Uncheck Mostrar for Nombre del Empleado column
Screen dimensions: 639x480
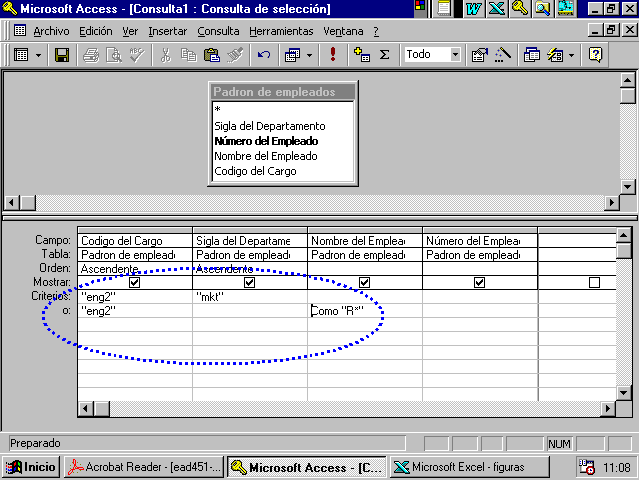(364, 282)
